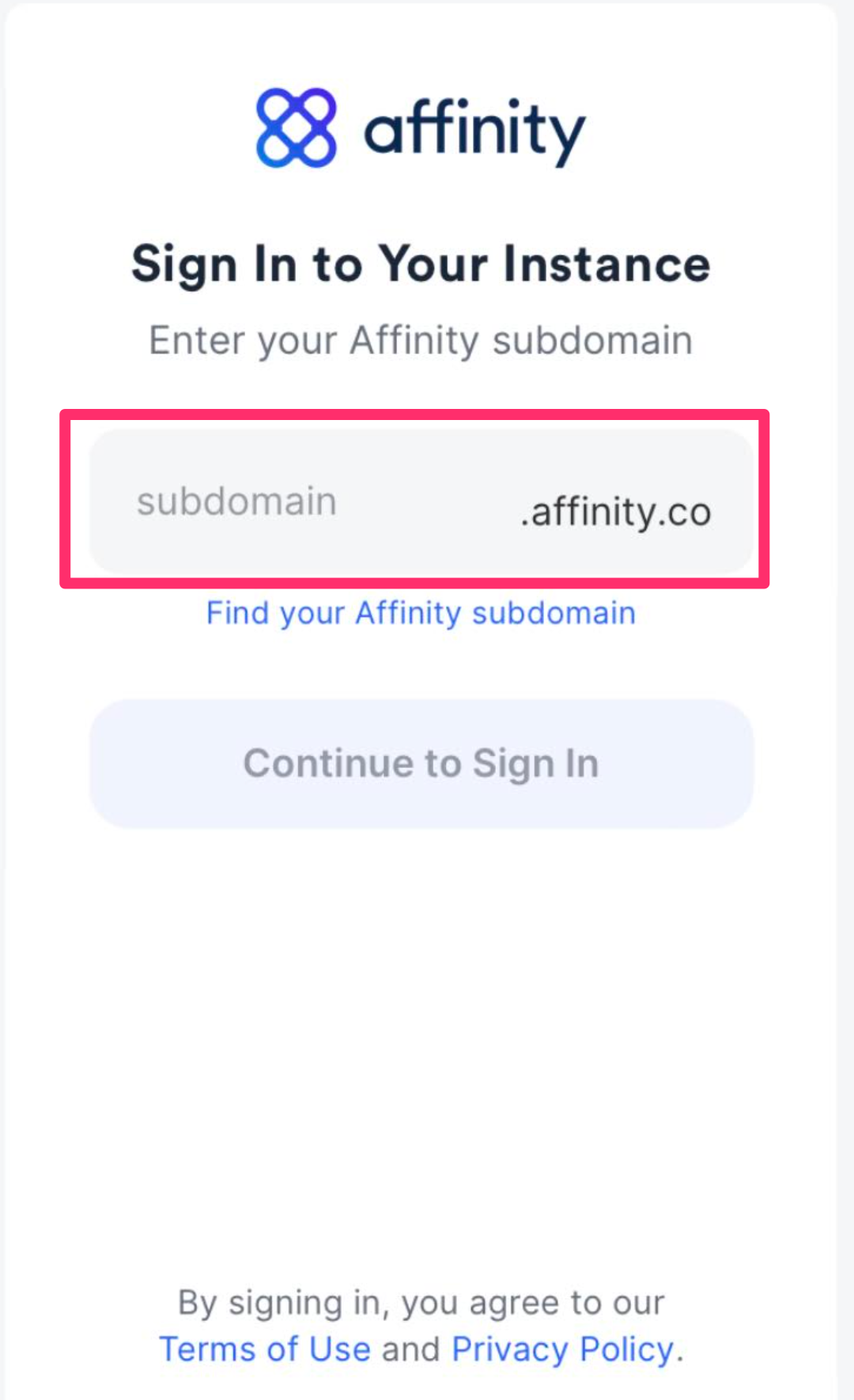Open the Terms of Use page

click(265, 1348)
